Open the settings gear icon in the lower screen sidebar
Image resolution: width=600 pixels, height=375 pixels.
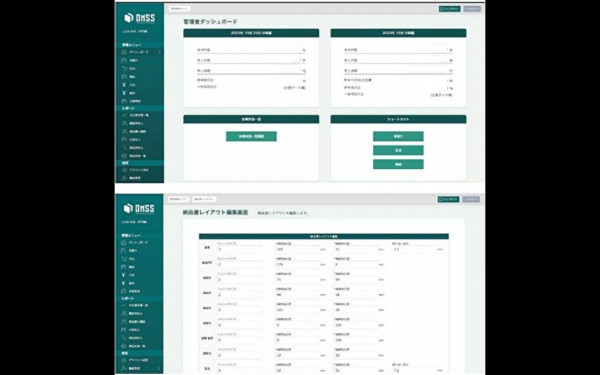[124, 360]
